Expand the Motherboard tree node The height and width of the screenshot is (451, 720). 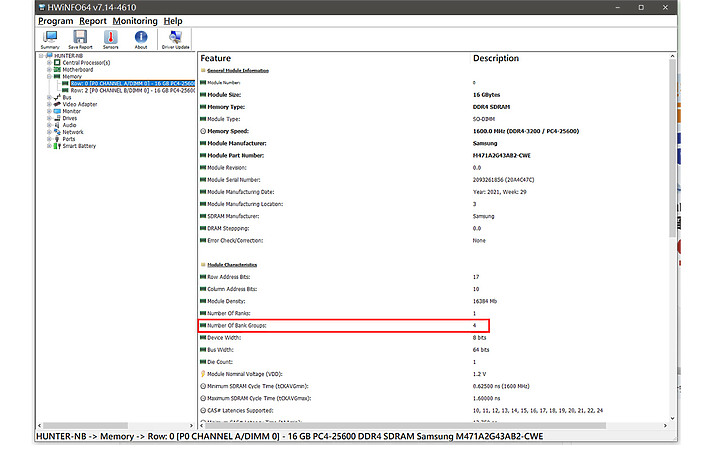pyautogui.click(x=49, y=69)
